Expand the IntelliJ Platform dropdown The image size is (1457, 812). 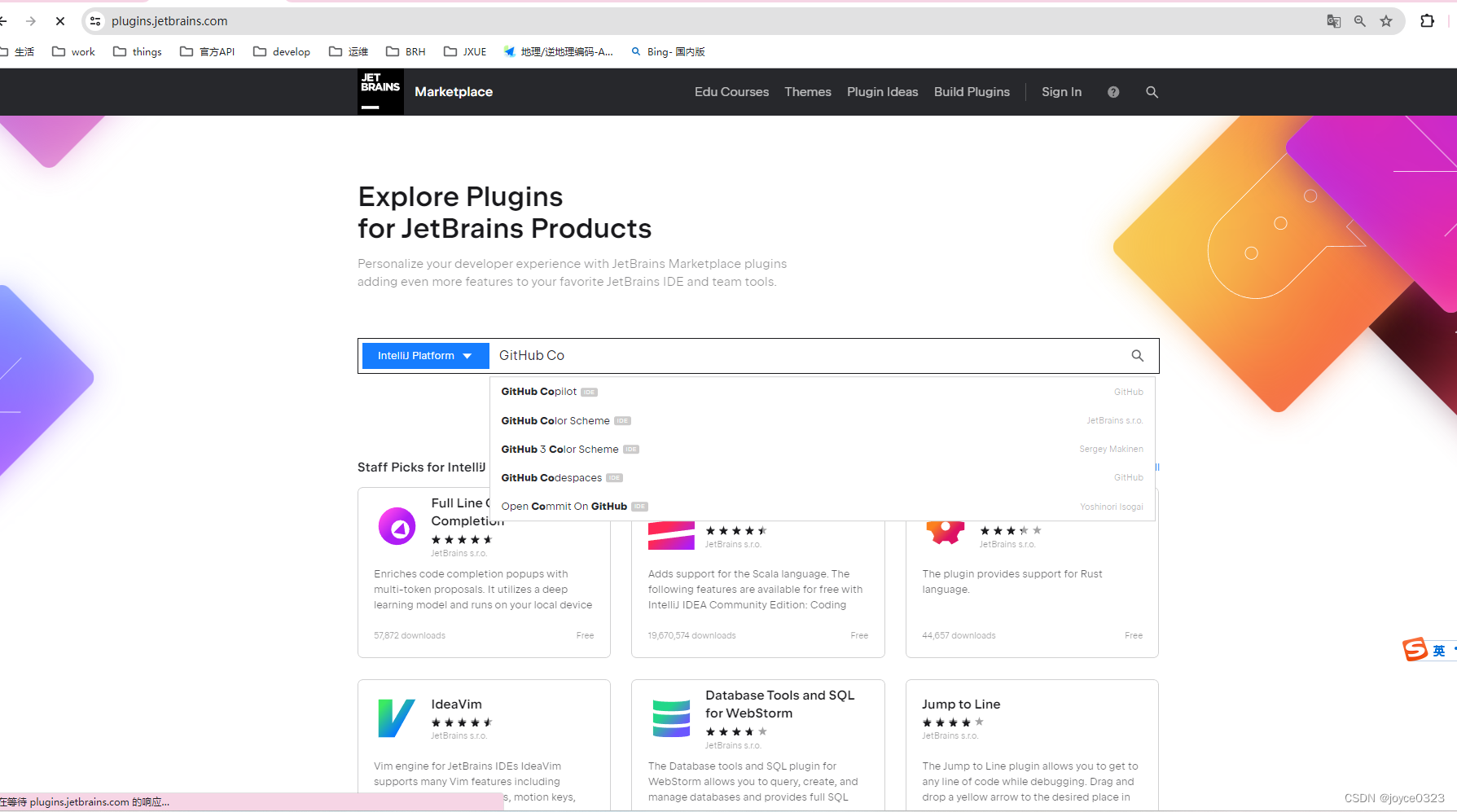(x=425, y=356)
